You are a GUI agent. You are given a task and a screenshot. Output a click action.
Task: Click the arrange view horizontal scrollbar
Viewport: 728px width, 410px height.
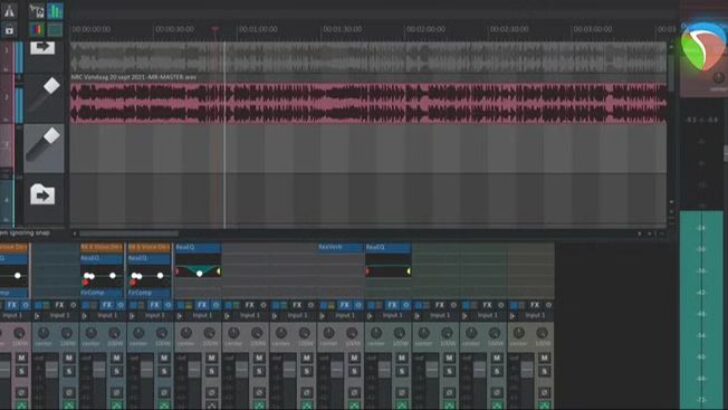129,234
